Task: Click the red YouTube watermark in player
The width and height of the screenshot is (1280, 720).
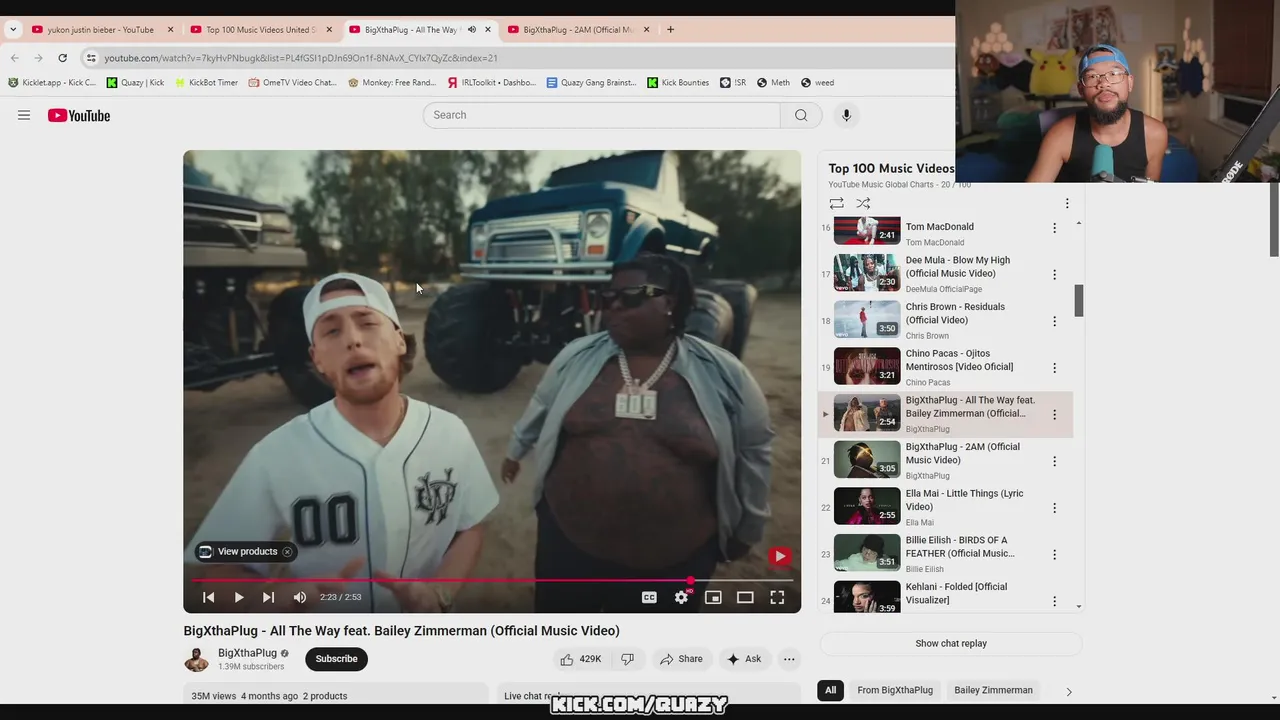Action: pyautogui.click(x=780, y=556)
